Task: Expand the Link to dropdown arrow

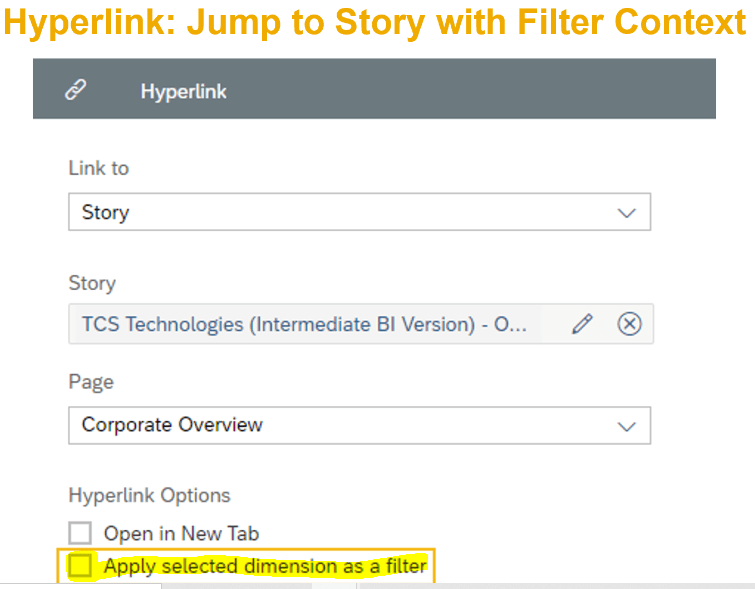Action: click(x=627, y=213)
